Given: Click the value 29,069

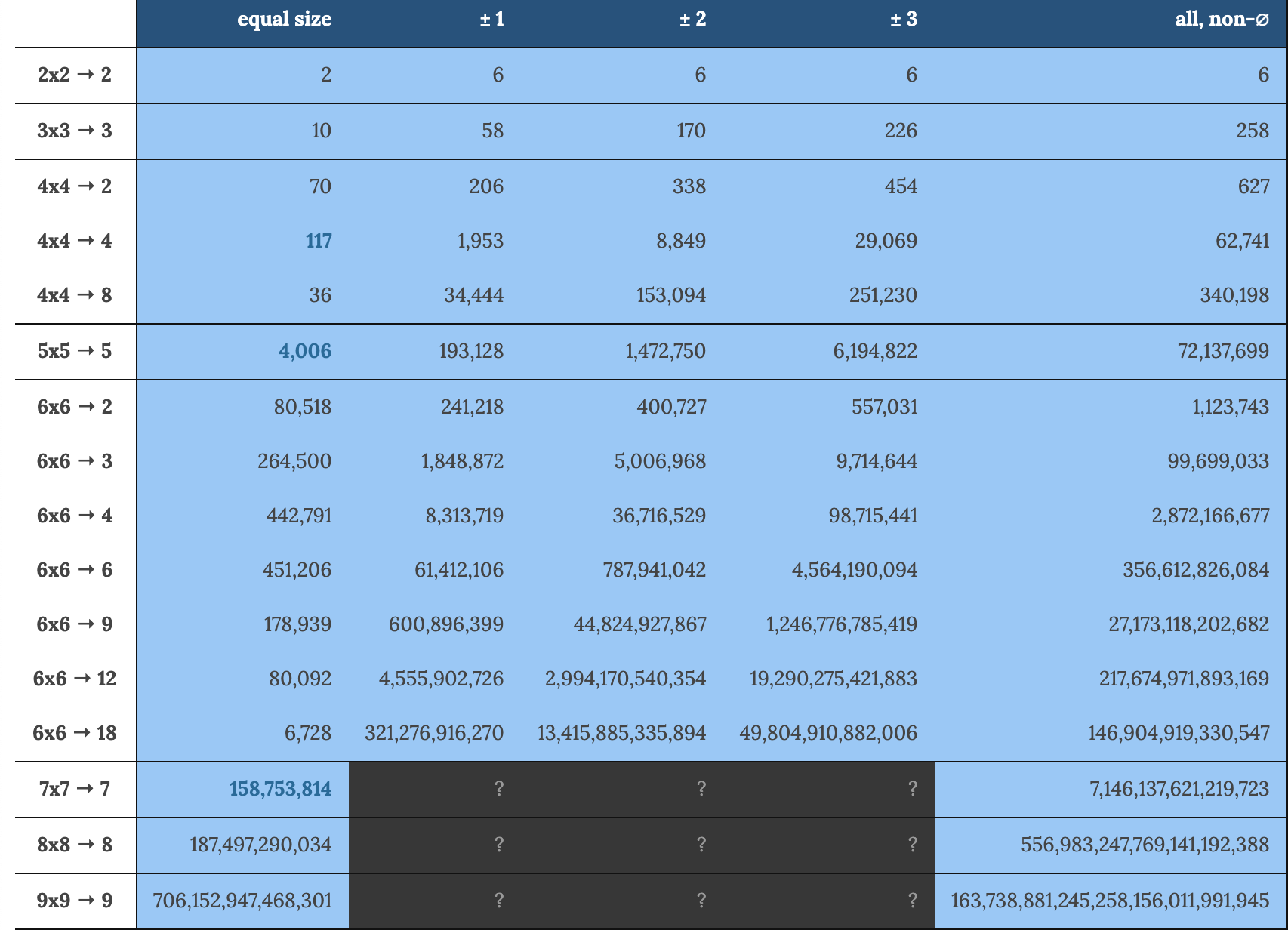Looking at the screenshot, I should [x=886, y=241].
